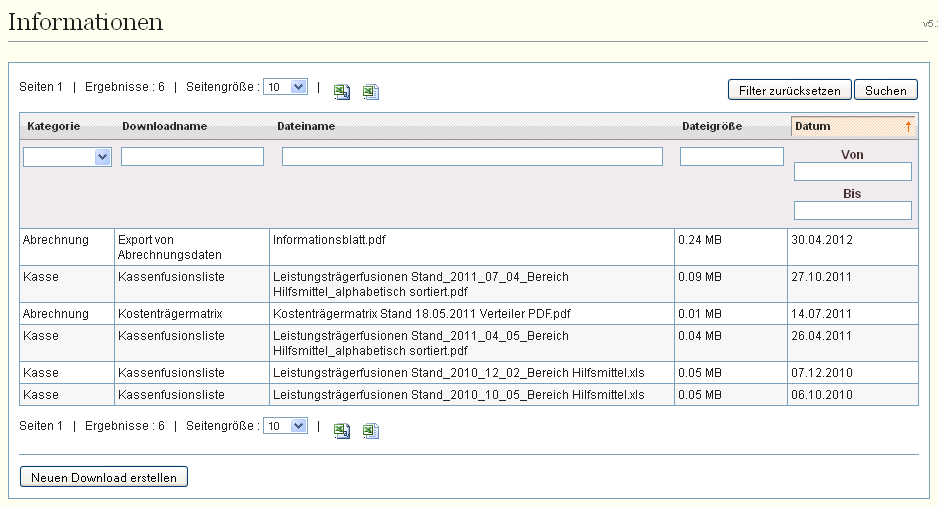Screen dimensions: 938x507
Task: Click the Bis date input field
Action: click(x=852, y=210)
